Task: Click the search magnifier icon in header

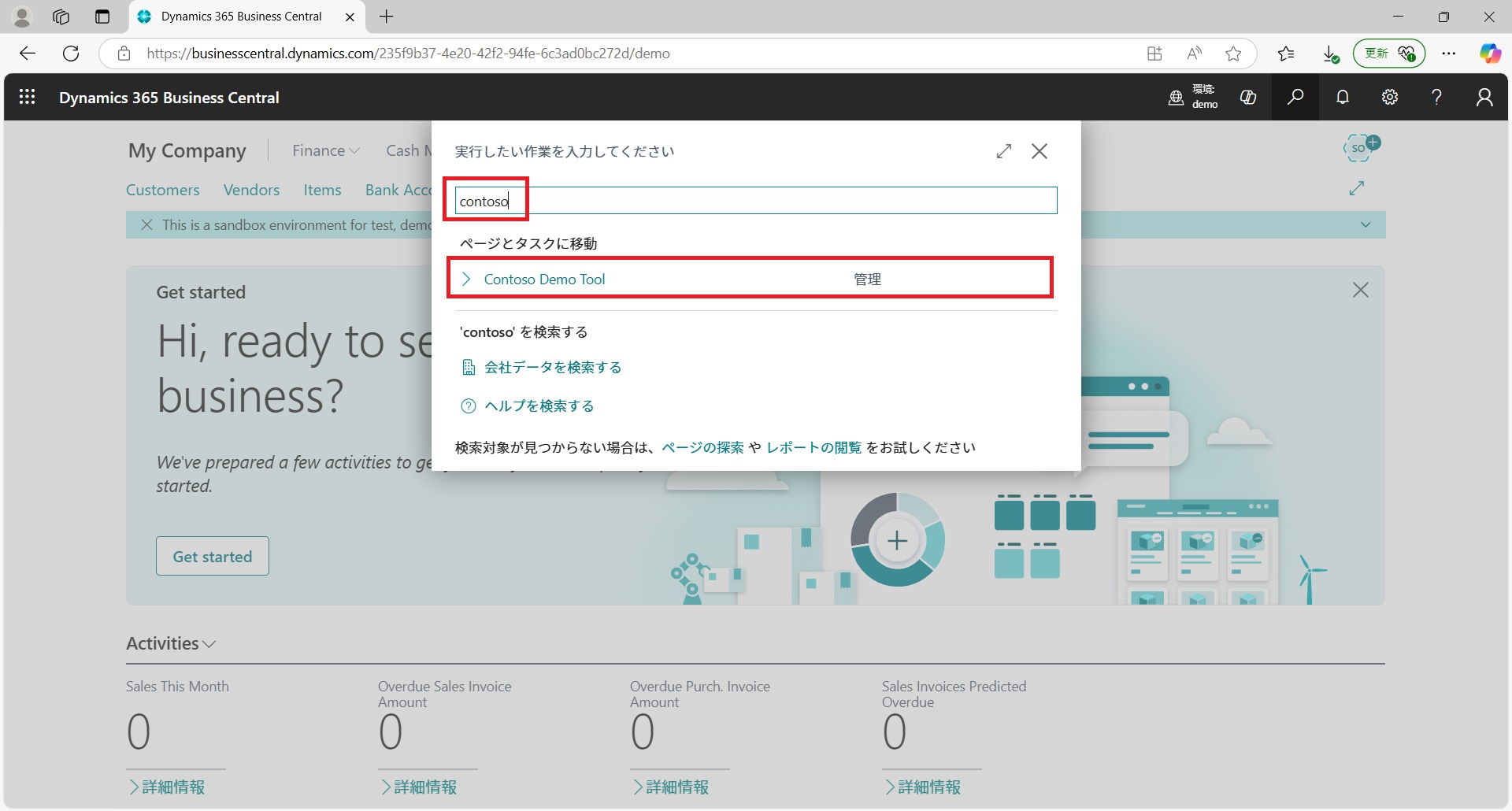Action: [x=1295, y=97]
